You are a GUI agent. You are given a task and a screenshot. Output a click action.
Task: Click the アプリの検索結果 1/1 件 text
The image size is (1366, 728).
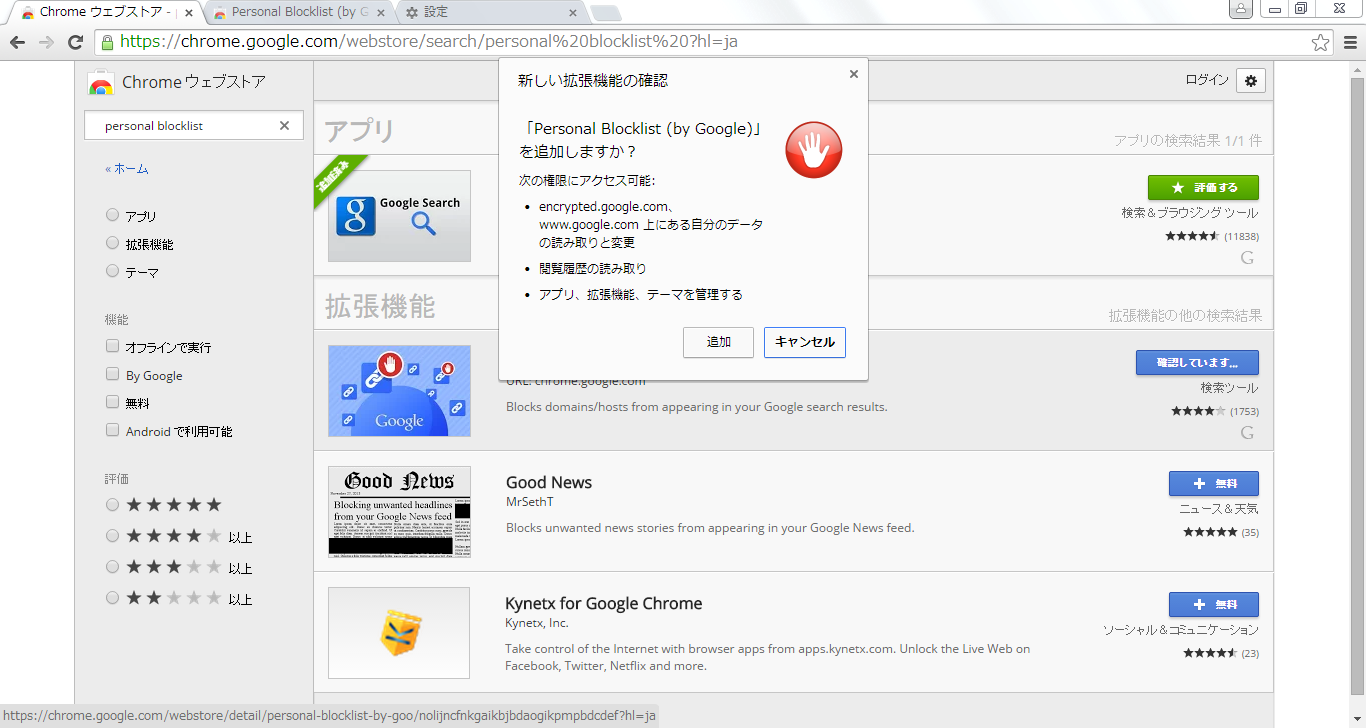coord(1188,141)
